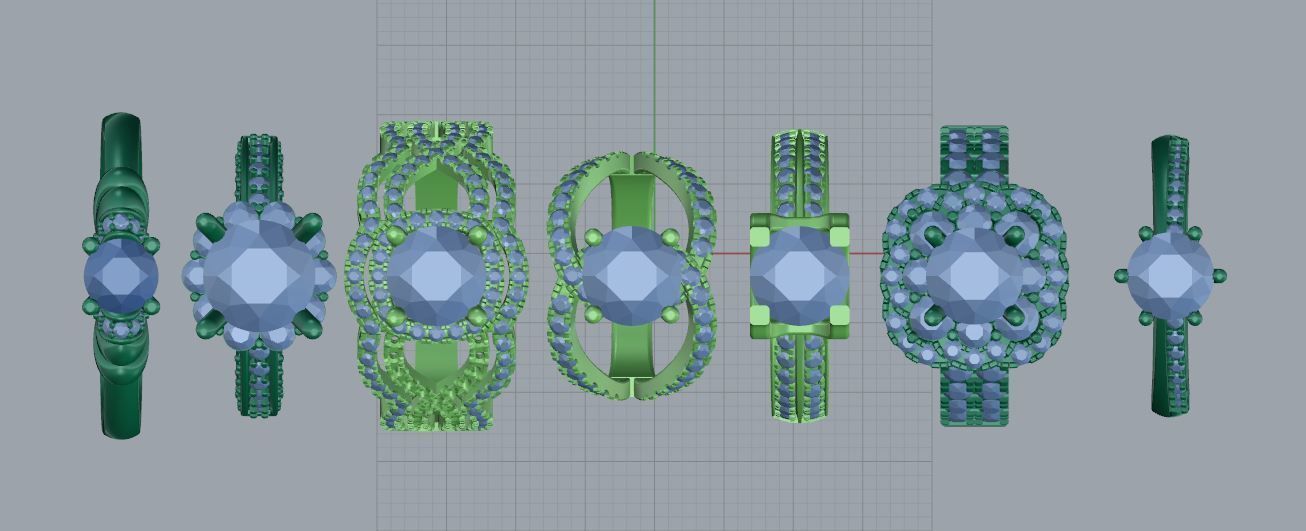Select the dark green pavé-band ring with eight-prong cluster

tap(258, 276)
